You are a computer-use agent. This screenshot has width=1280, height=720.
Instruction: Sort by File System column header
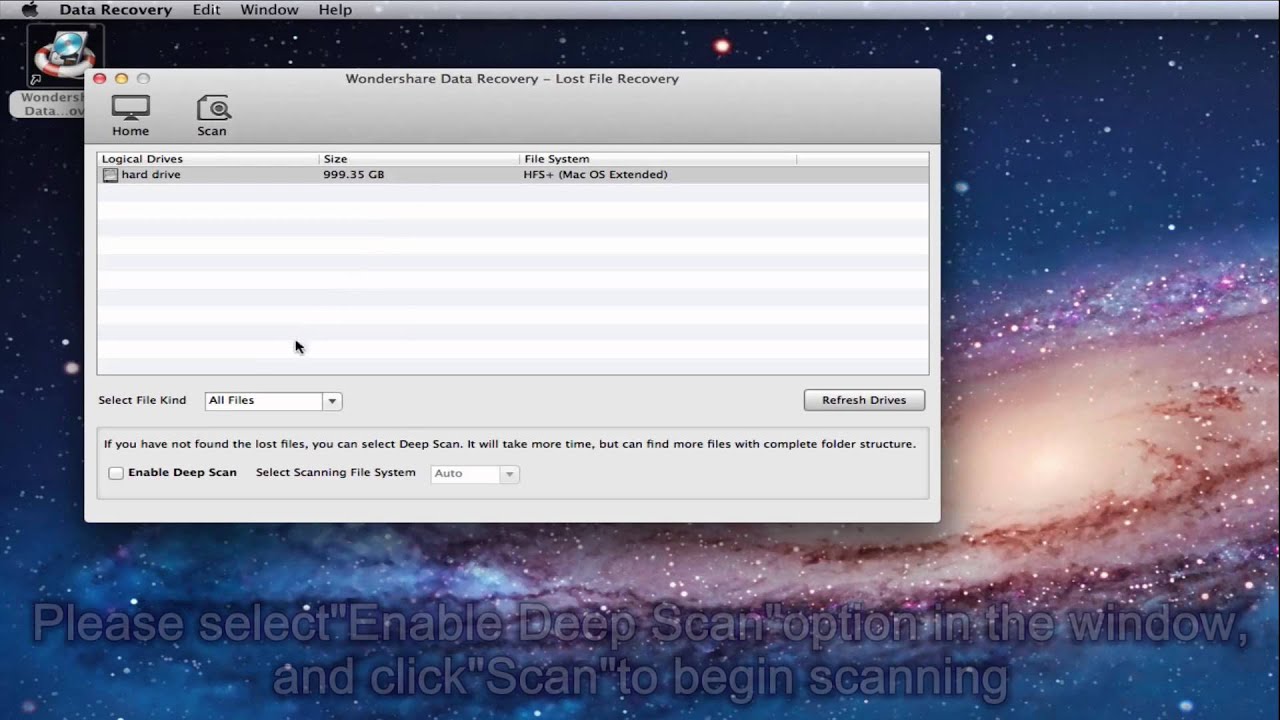point(658,159)
